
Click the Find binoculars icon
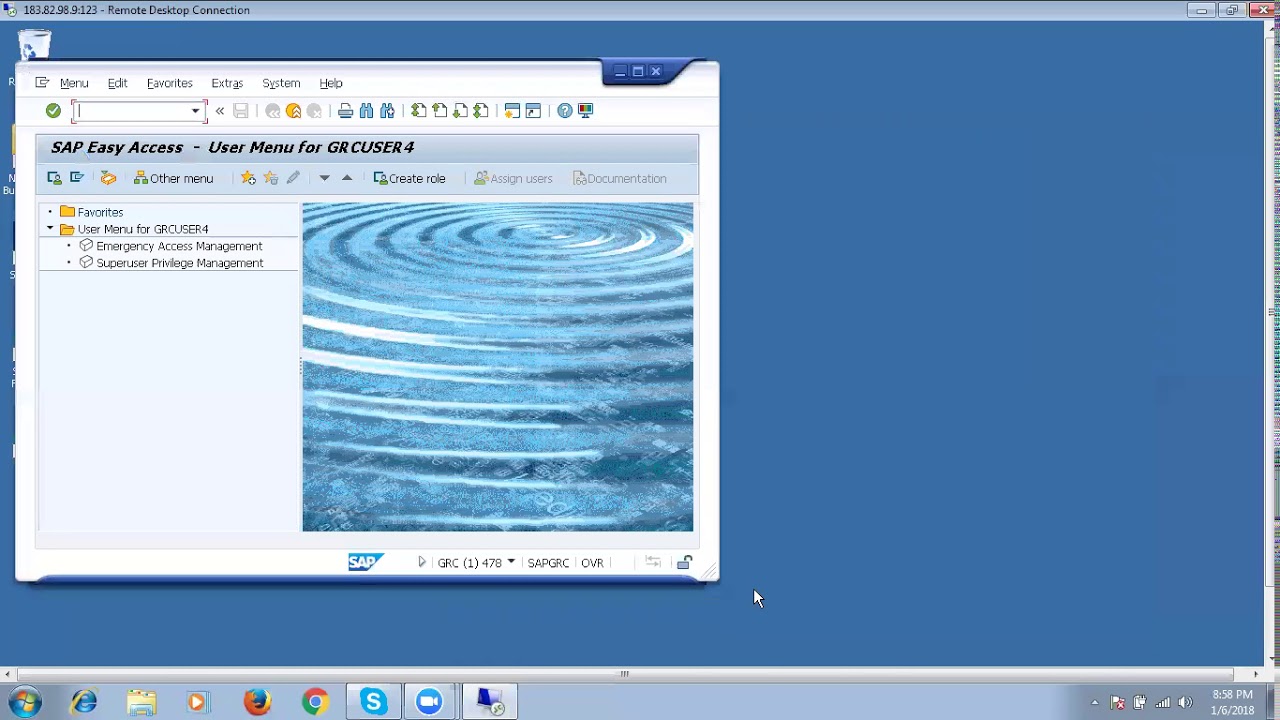[x=366, y=111]
